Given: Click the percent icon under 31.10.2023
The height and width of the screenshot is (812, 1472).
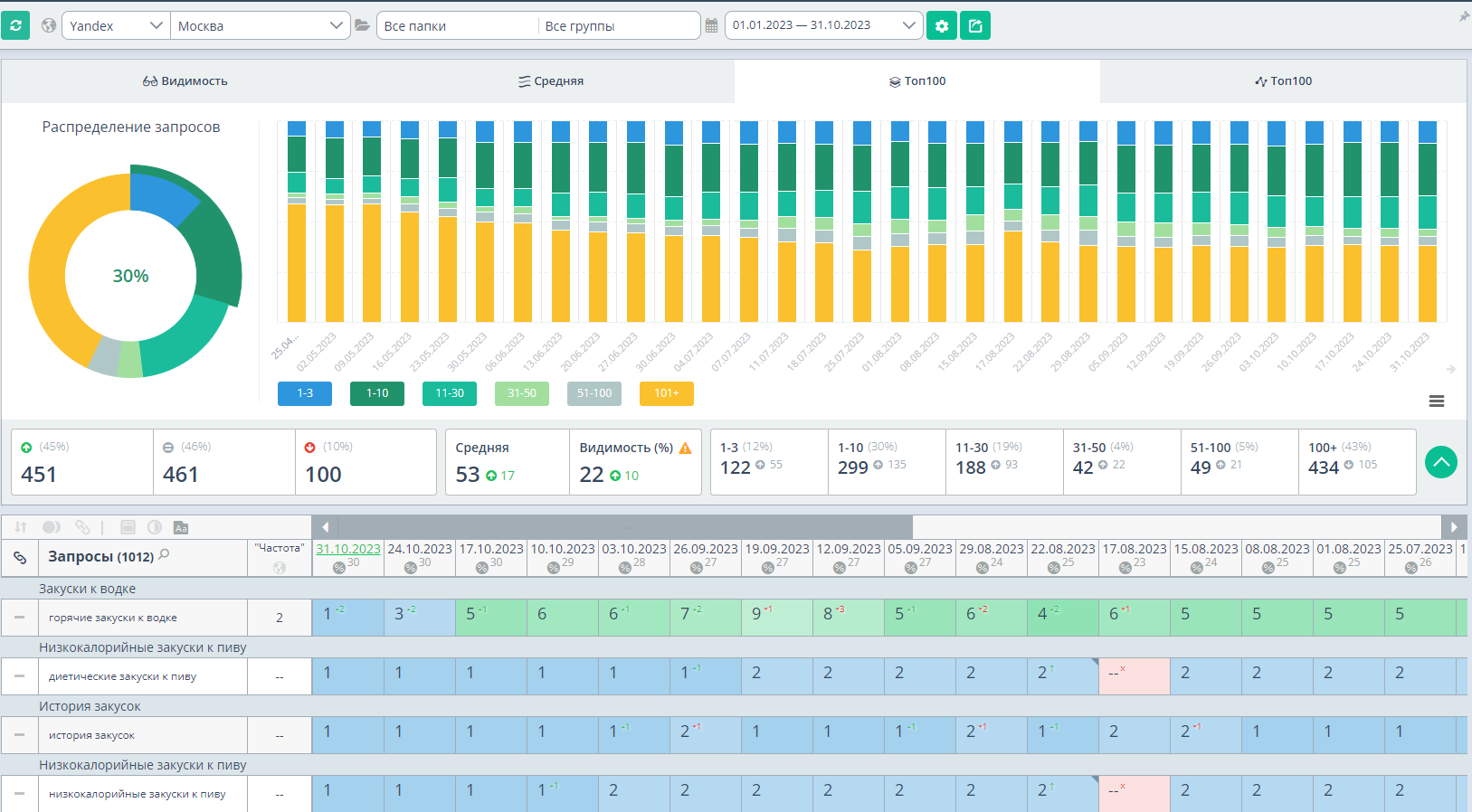Looking at the screenshot, I should [x=339, y=568].
